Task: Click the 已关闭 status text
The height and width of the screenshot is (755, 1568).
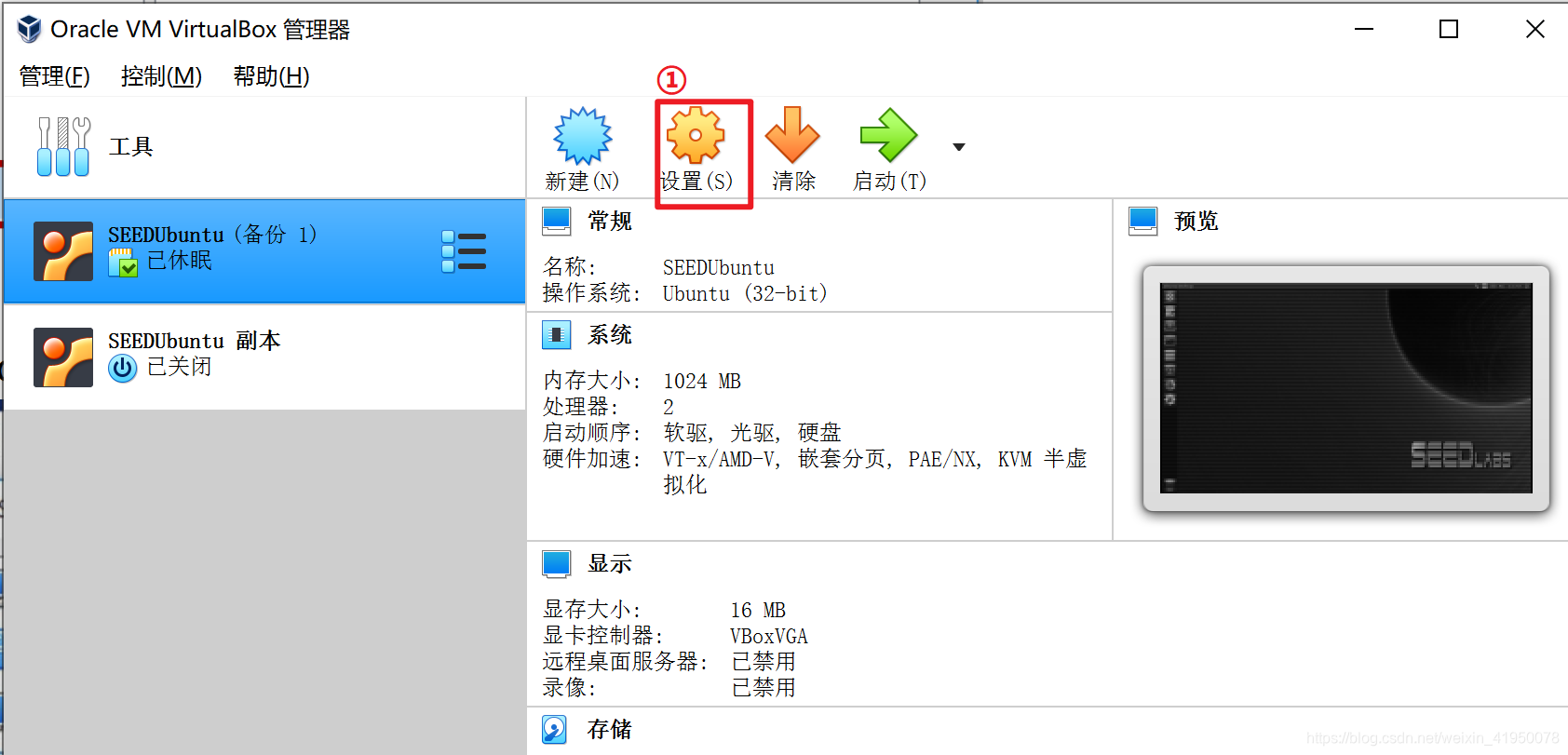Action: coord(180,367)
